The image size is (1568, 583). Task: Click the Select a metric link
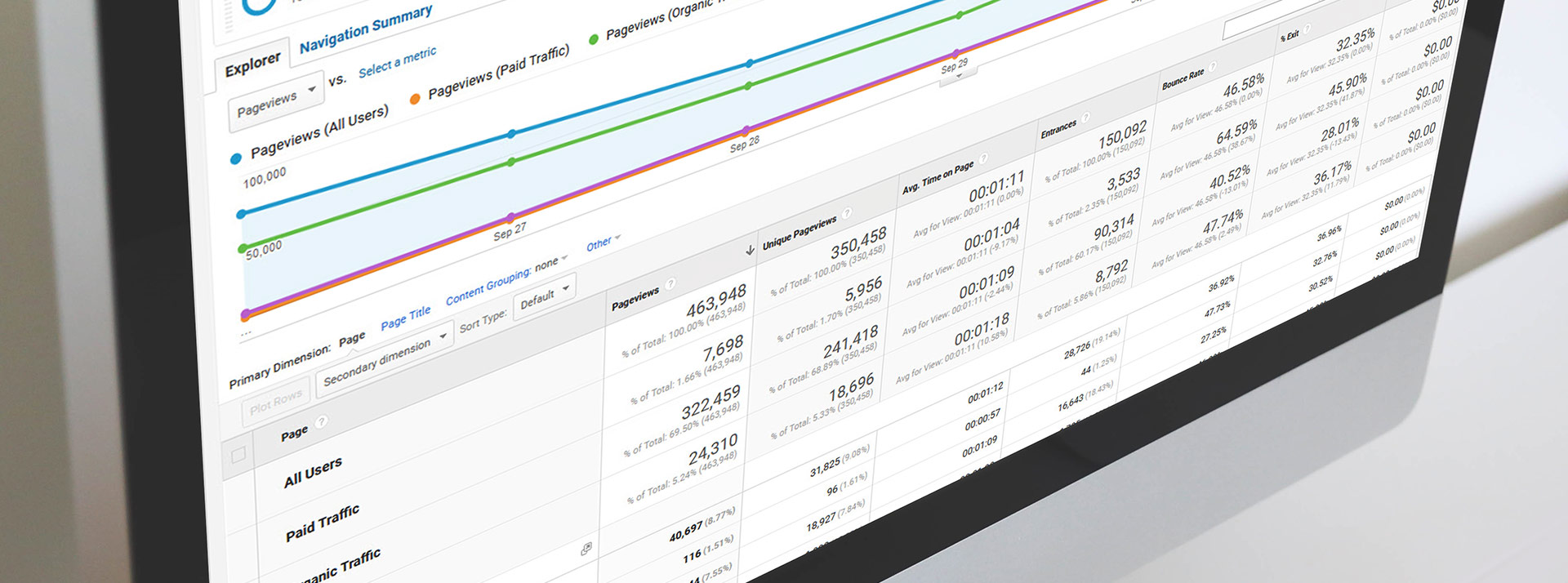pos(397,62)
